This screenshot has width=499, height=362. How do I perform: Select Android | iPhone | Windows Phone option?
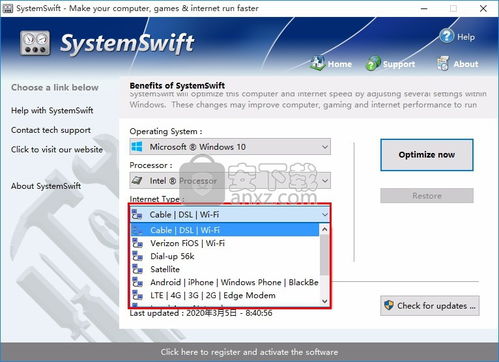tap(225, 282)
